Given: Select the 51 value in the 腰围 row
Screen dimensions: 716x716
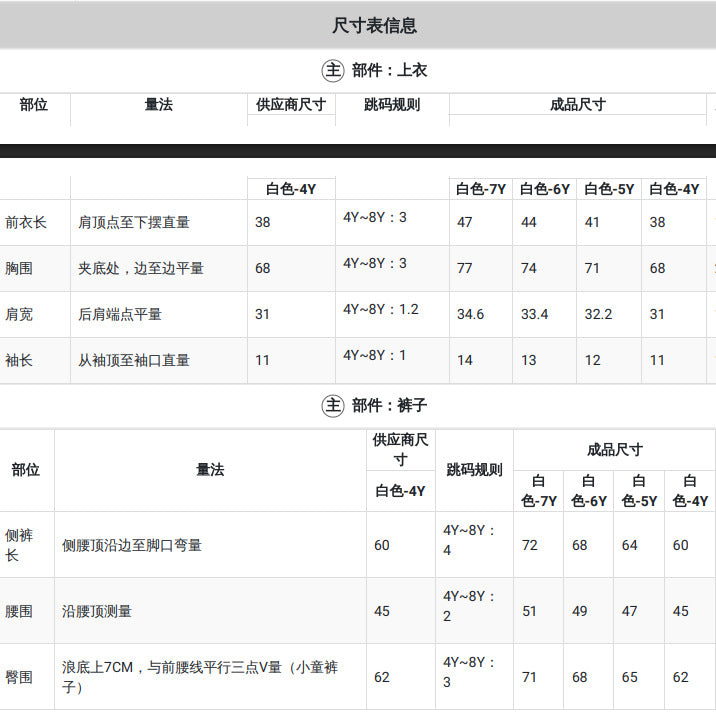Looking at the screenshot, I should (529, 611).
